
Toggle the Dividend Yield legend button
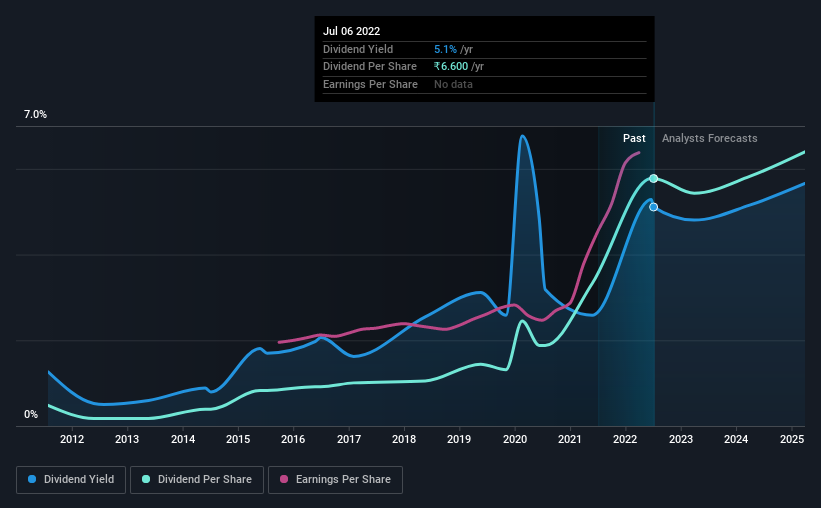coord(71,480)
